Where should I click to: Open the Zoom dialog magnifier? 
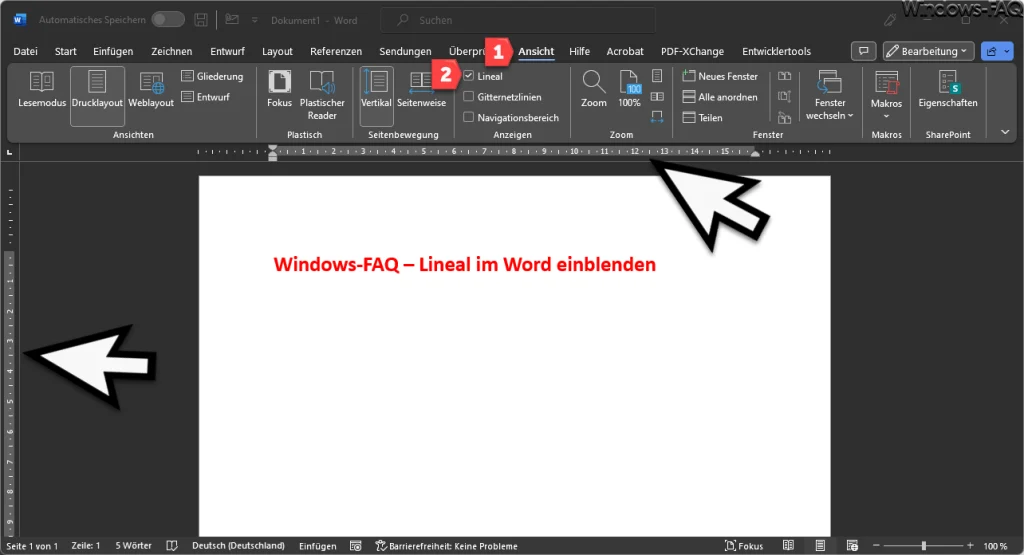[594, 89]
